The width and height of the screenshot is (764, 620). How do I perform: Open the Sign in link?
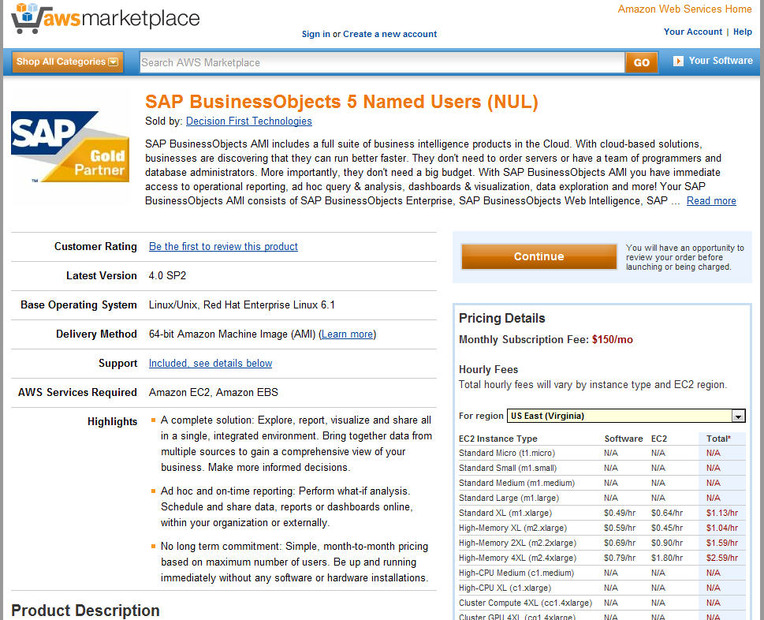click(x=316, y=34)
